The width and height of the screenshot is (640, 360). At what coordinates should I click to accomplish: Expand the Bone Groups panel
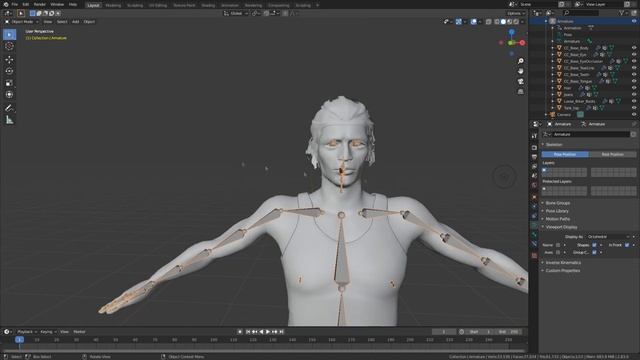pyautogui.click(x=558, y=203)
